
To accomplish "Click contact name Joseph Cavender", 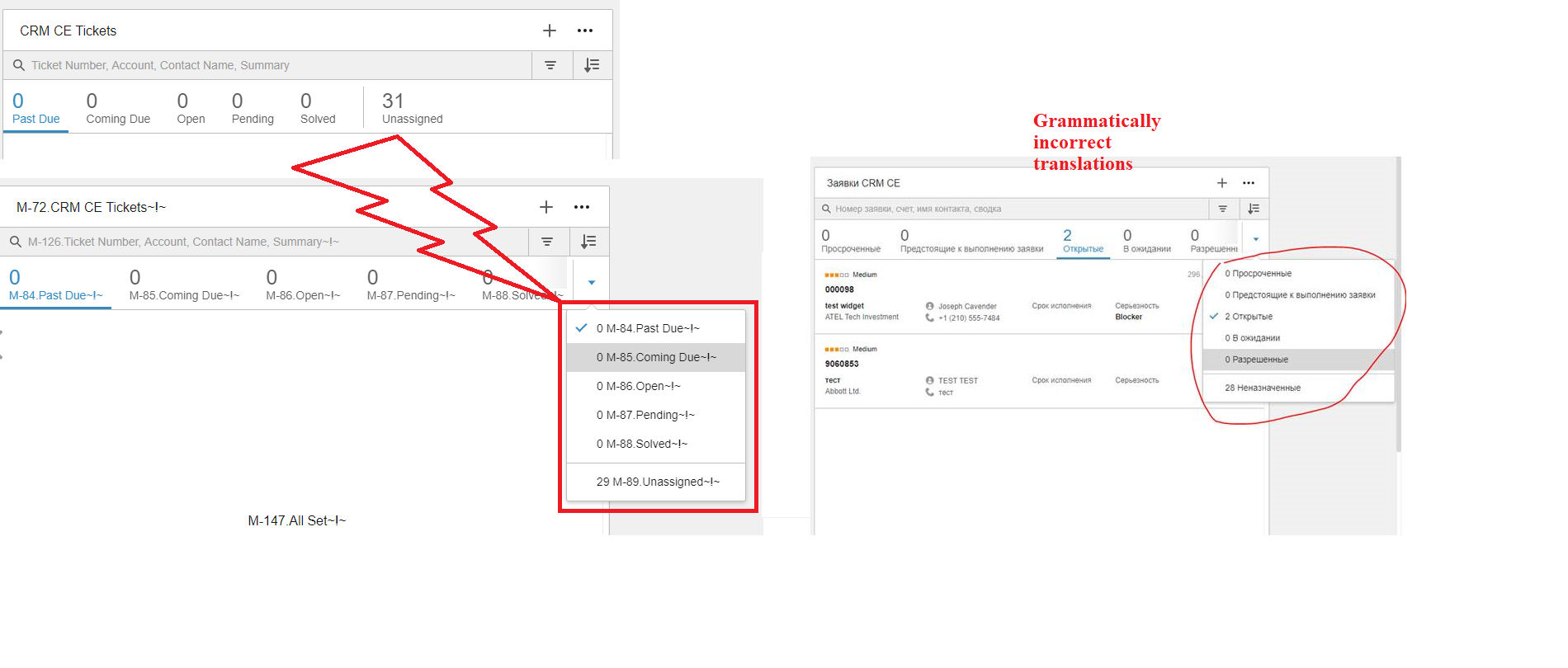I will (967, 306).
